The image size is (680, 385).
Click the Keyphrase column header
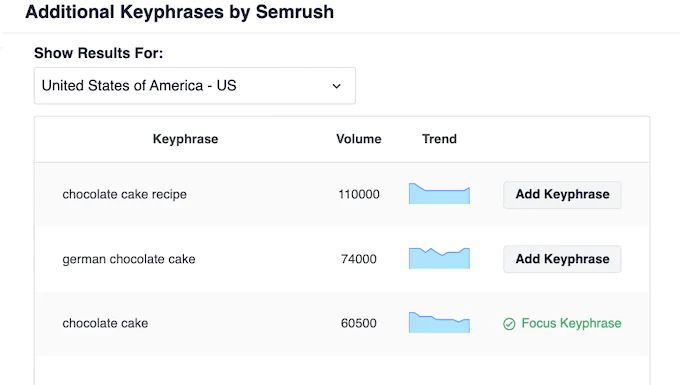click(185, 139)
